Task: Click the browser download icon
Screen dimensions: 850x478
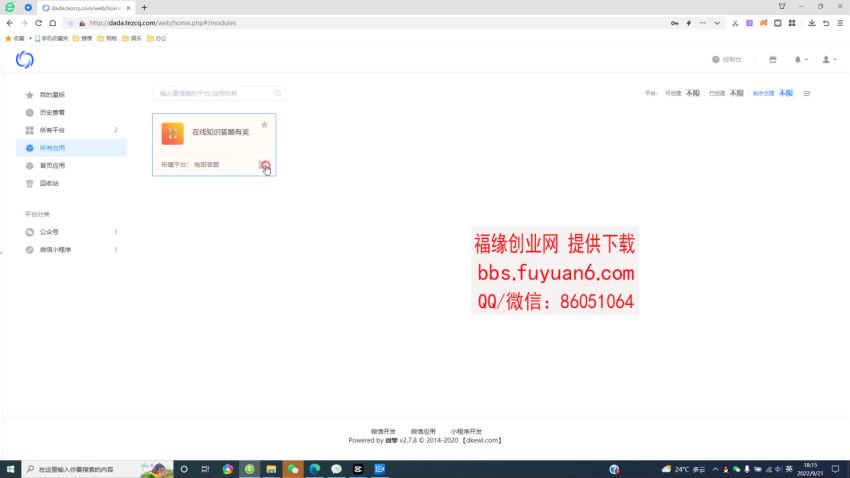Action: pyautogui.click(x=811, y=23)
